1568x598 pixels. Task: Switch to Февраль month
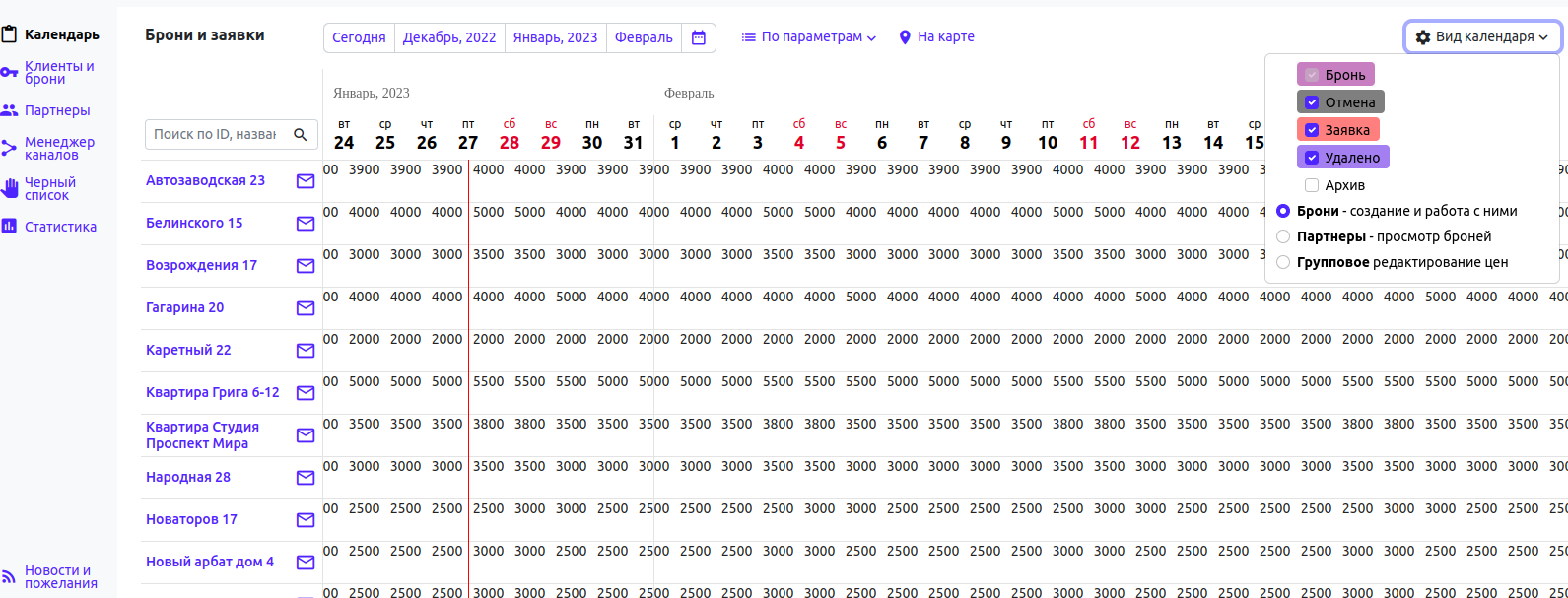644,37
